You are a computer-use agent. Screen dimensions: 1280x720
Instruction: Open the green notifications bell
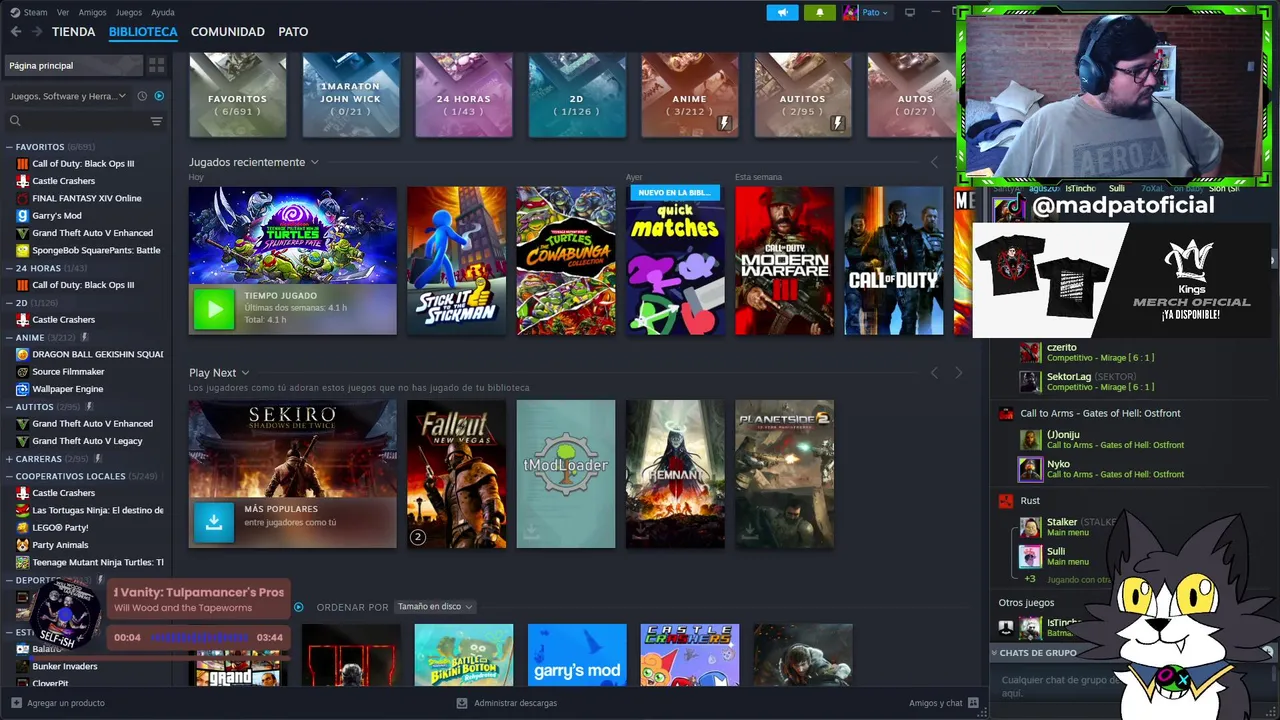819,12
